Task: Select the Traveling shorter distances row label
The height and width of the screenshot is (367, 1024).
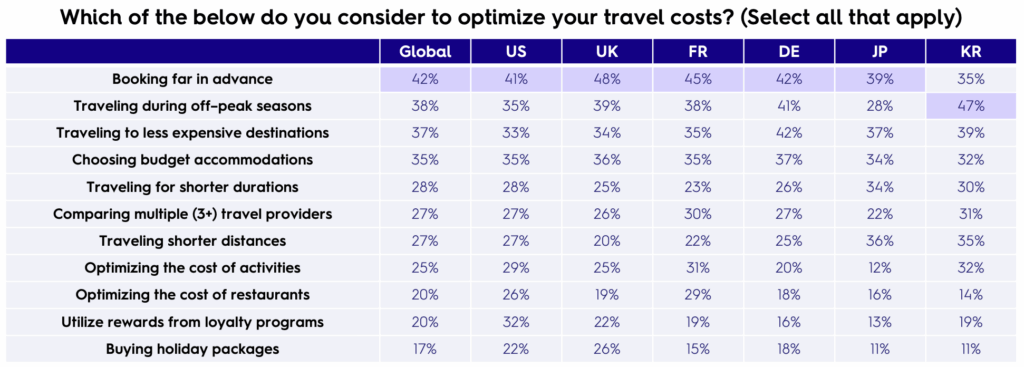Action: 192,240
